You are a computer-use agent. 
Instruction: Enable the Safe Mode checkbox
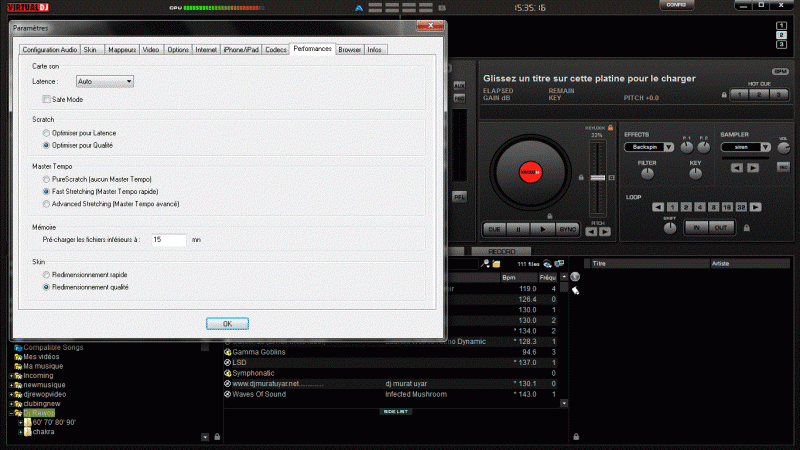pyautogui.click(x=46, y=99)
